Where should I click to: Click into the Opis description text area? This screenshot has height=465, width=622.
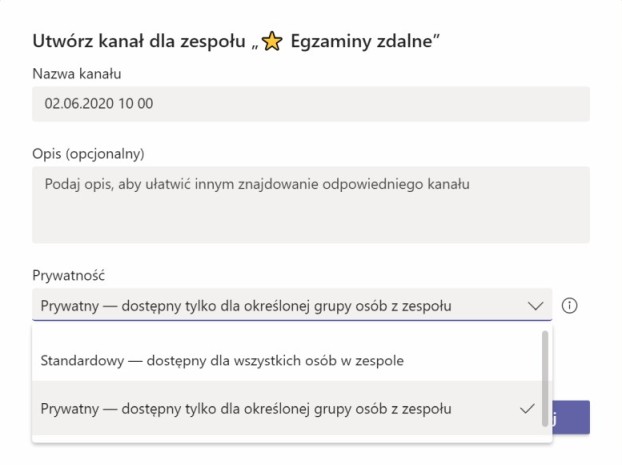click(311, 205)
